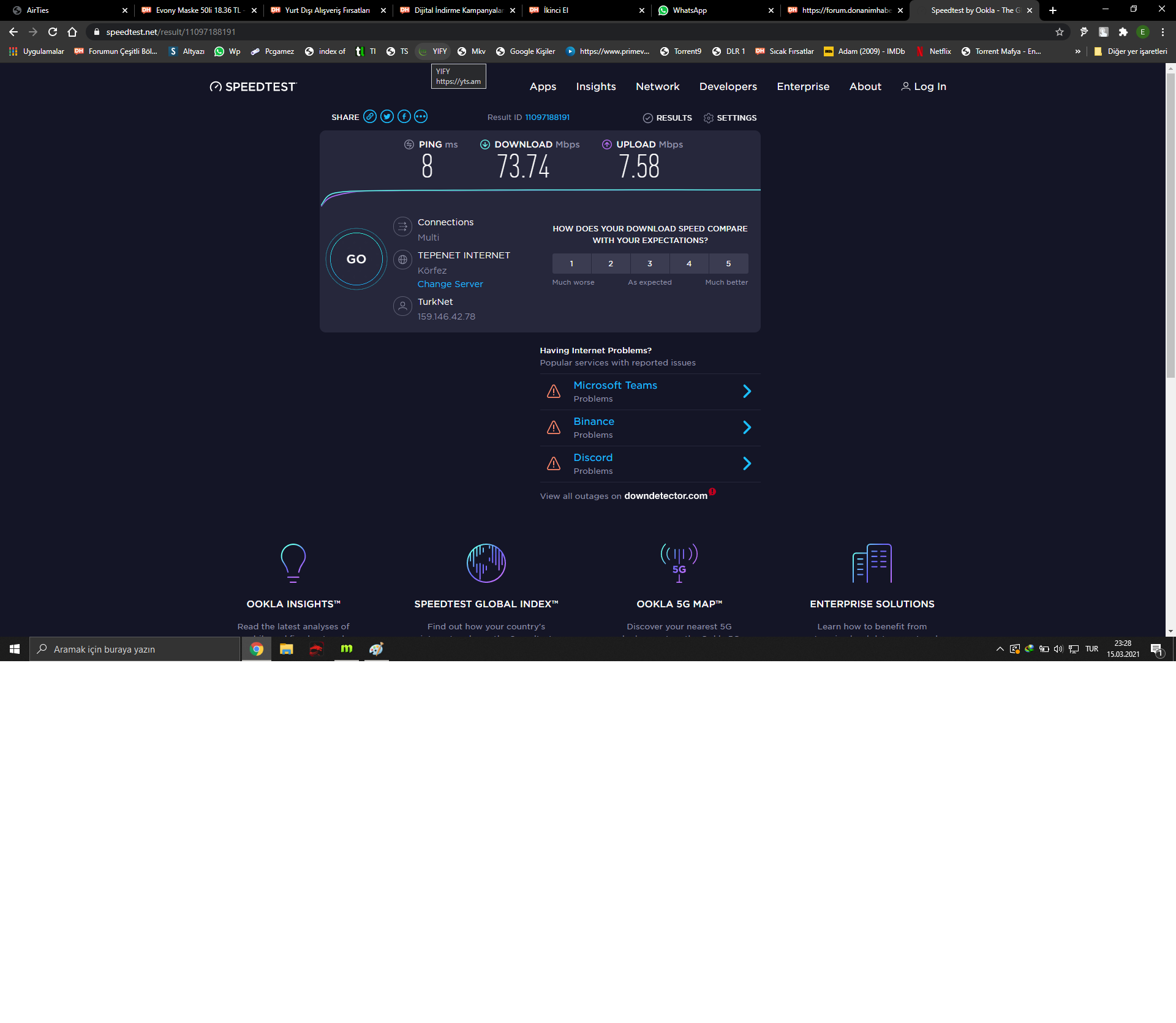Expand Discord problems chevron
The image size is (1176, 1023).
pyautogui.click(x=747, y=463)
